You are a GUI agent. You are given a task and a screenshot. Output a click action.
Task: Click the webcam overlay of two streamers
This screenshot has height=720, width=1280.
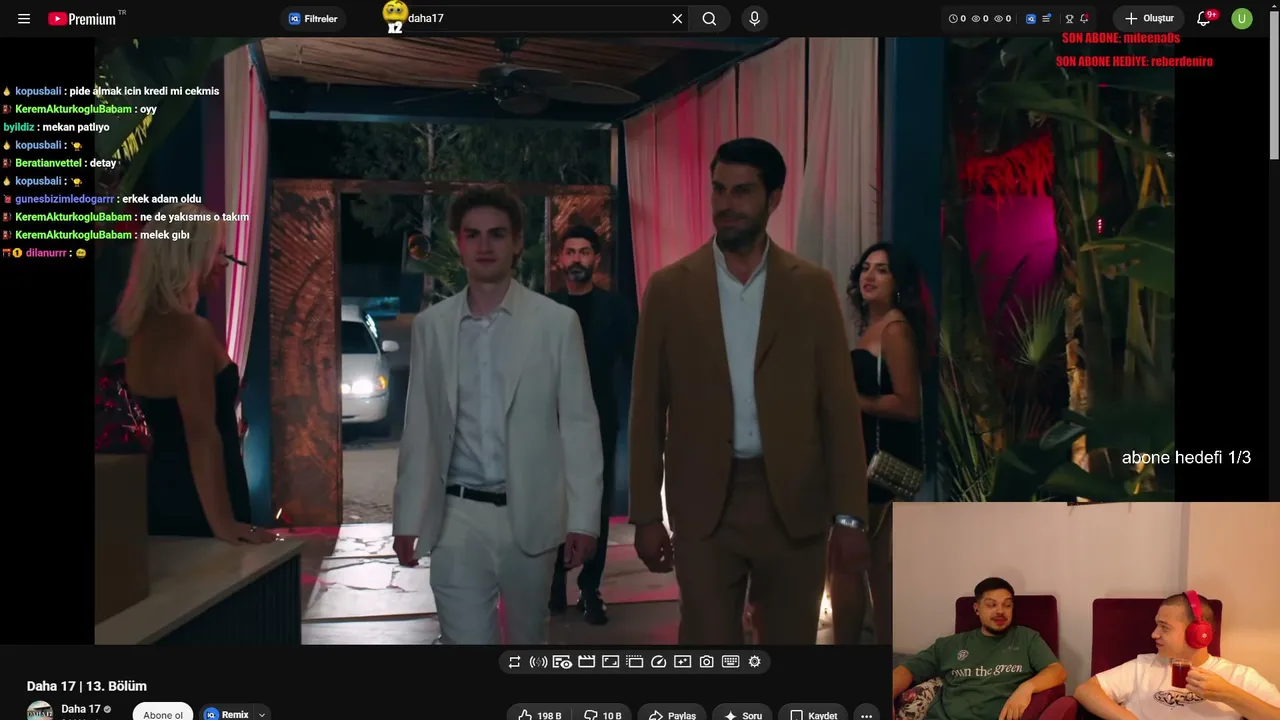click(x=1086, y=611)
